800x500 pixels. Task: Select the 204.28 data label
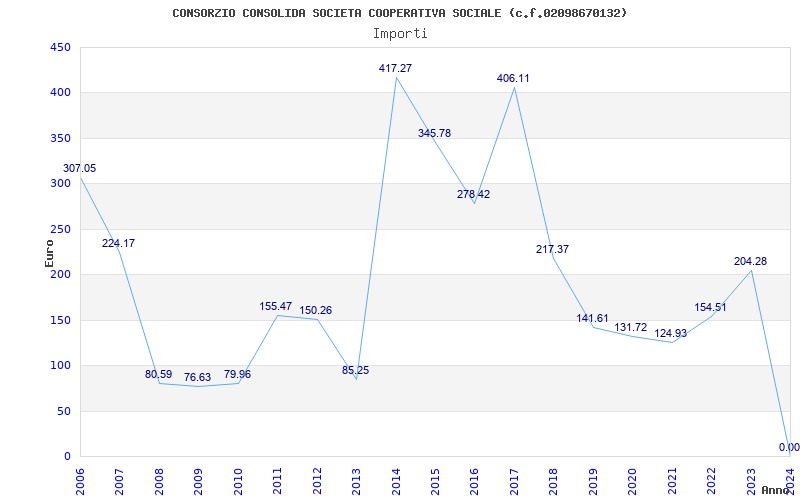(x=751, y=261)
